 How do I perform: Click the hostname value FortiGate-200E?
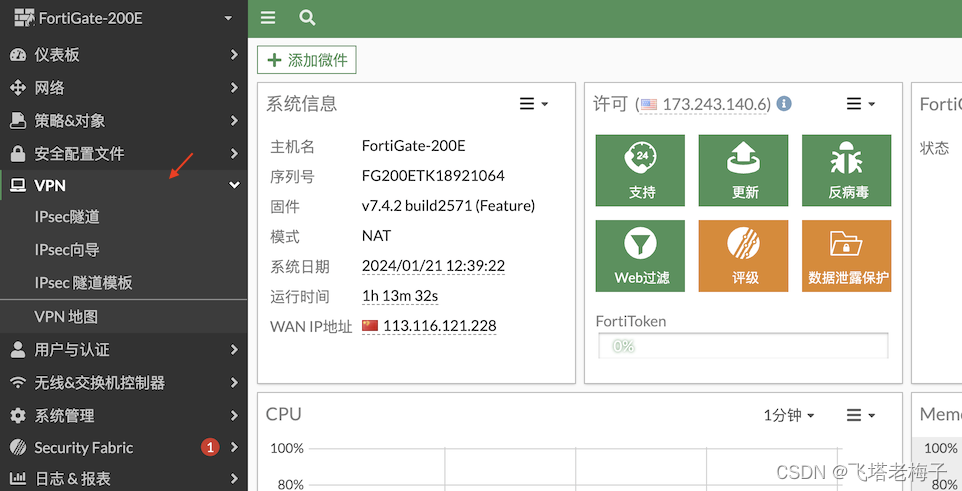click(414, 145)
